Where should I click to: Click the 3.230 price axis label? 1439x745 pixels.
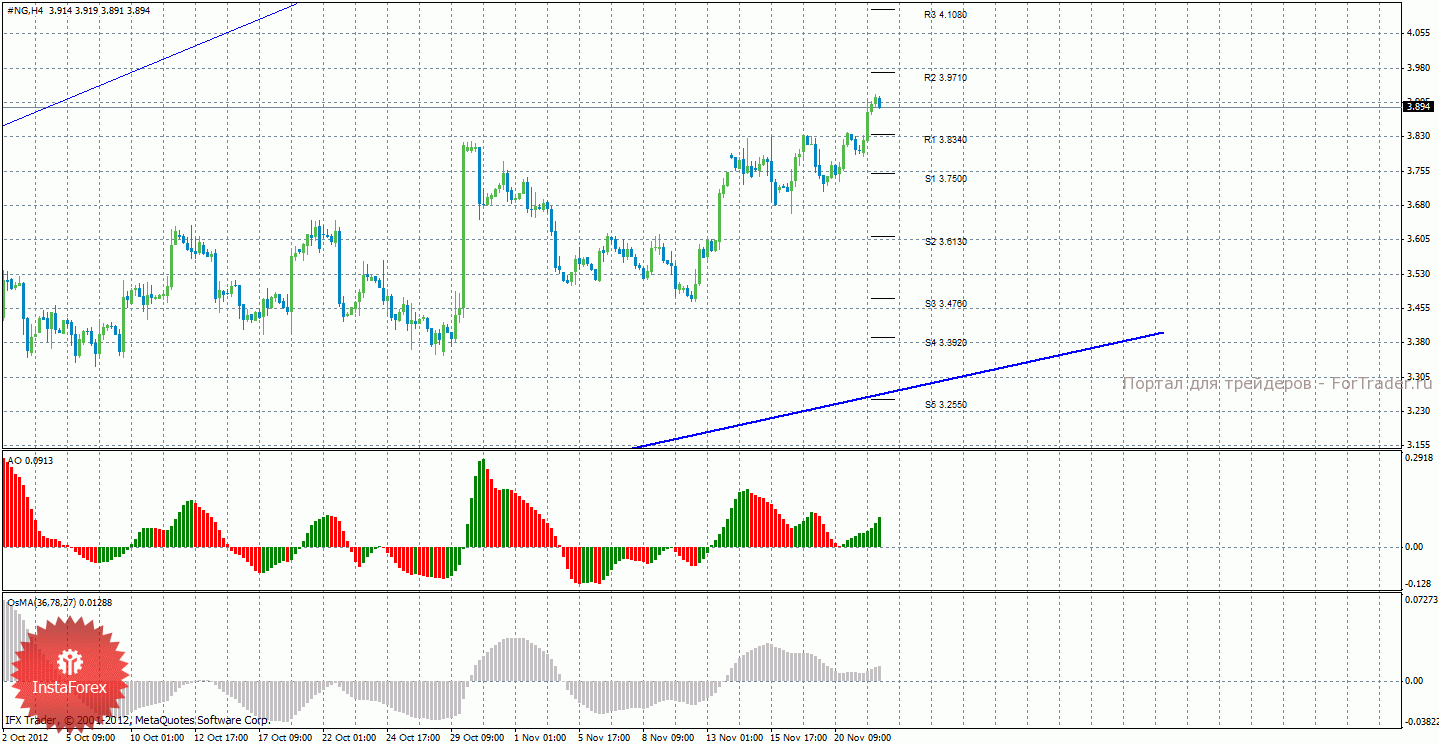click(1419, 411)
